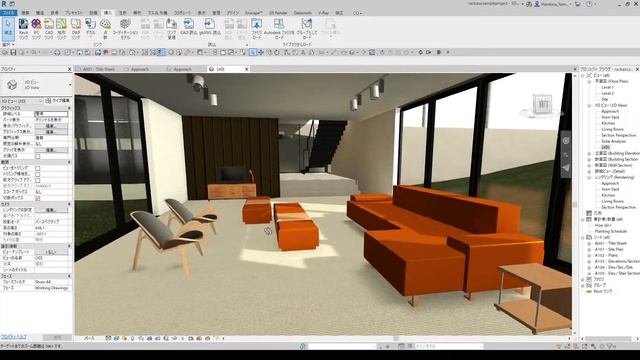Select A101 - Site Plan sheet
The height and width of the screenshot is (360, 640).
tap(609, 249)
